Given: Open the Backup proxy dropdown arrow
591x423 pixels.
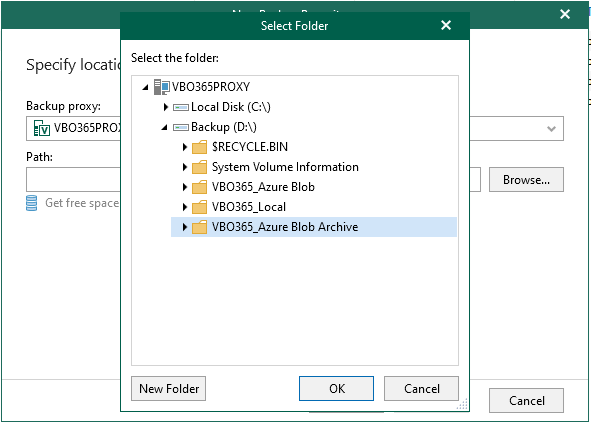Looking at the screenshot, I should (551, 129).
